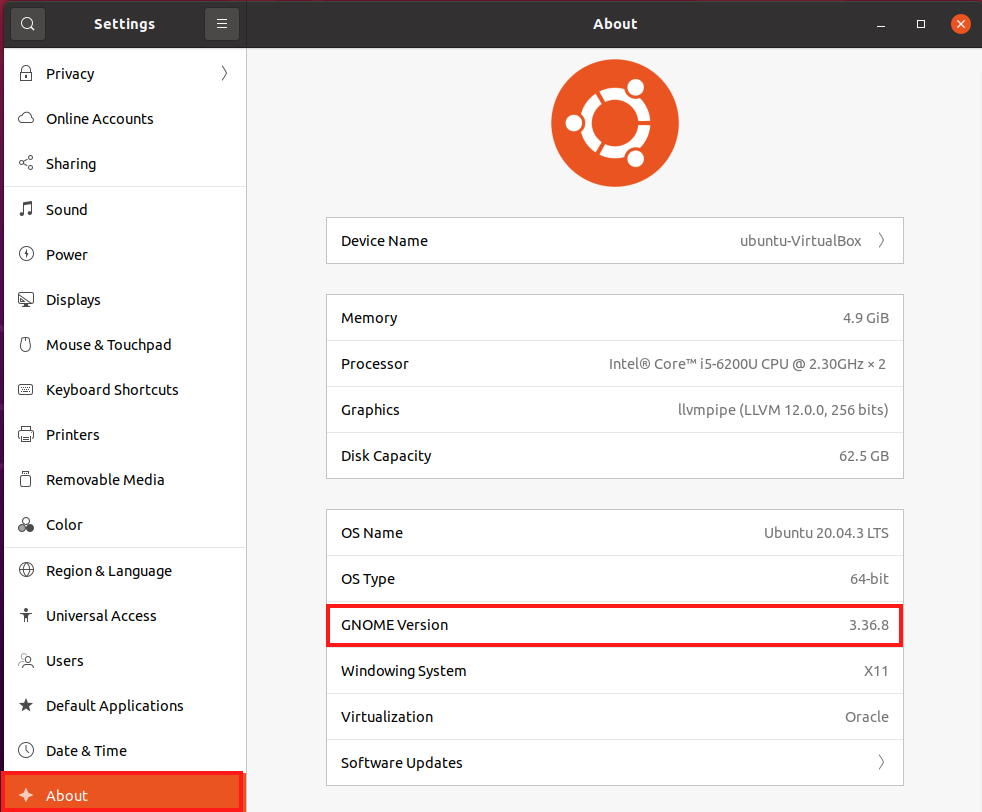
Task: Open Color settings
Action: tap(125, 525)
